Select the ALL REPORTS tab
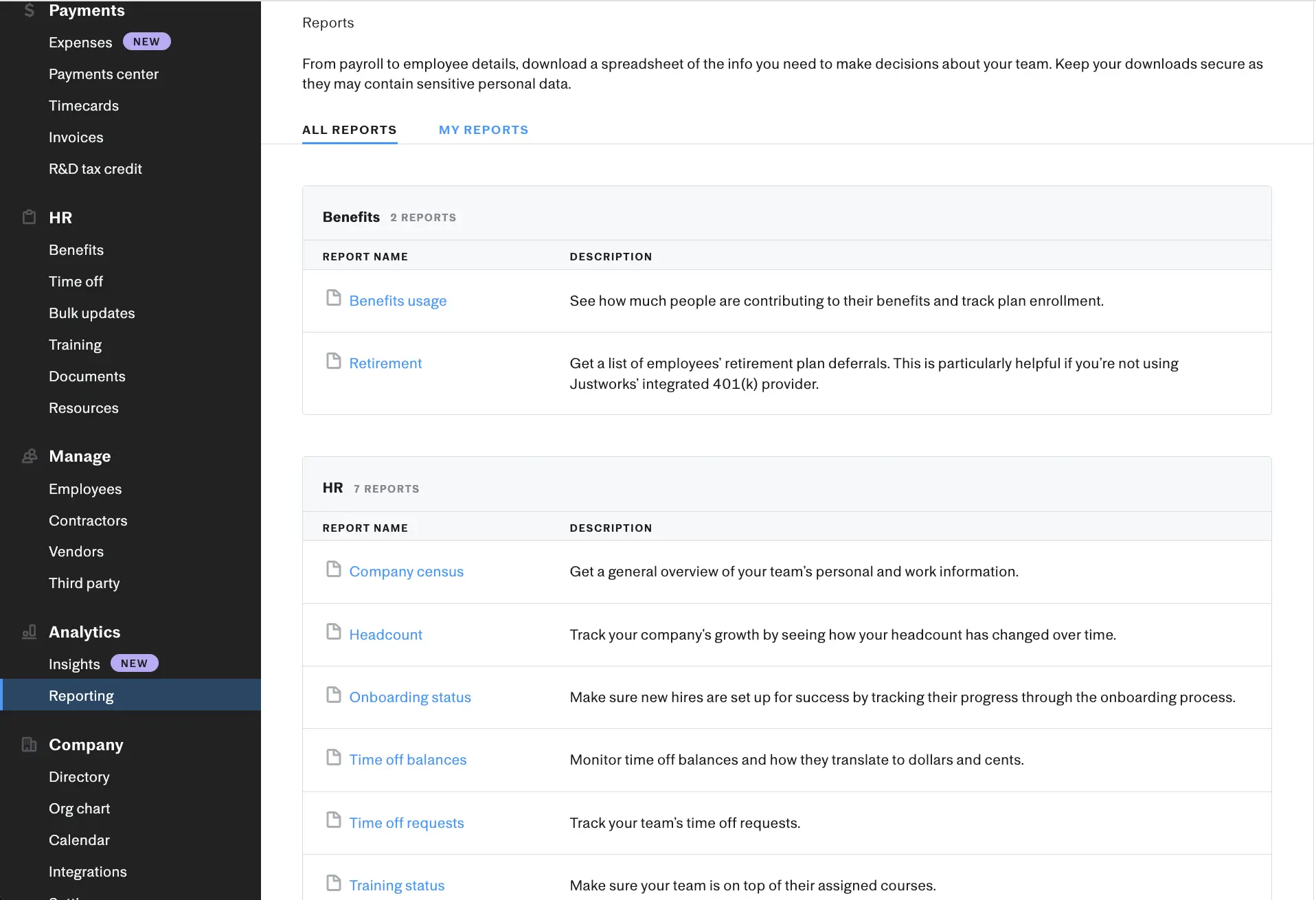 [x=349, y=129]
